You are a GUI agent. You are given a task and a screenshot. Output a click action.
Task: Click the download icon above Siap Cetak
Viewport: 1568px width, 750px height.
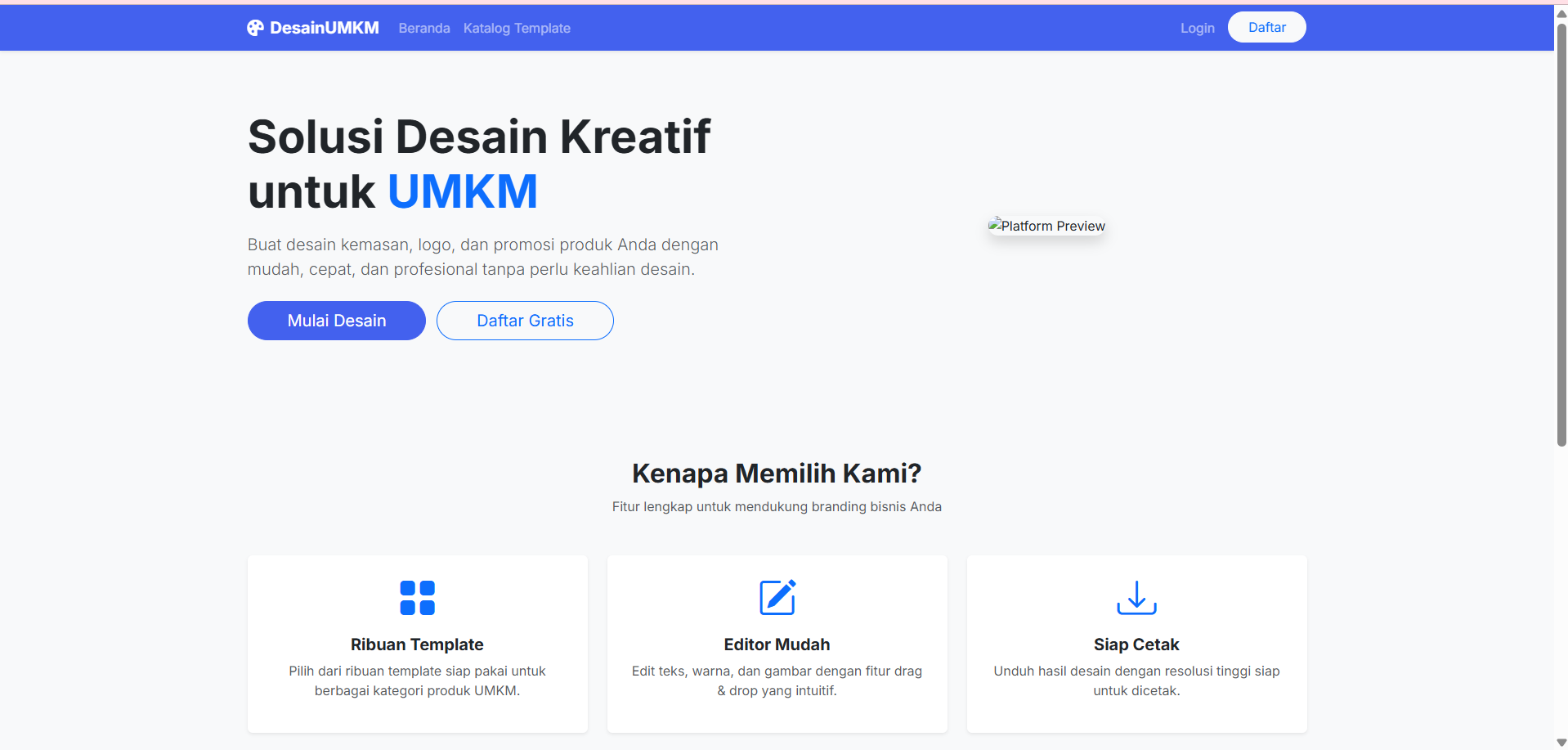1136,597
